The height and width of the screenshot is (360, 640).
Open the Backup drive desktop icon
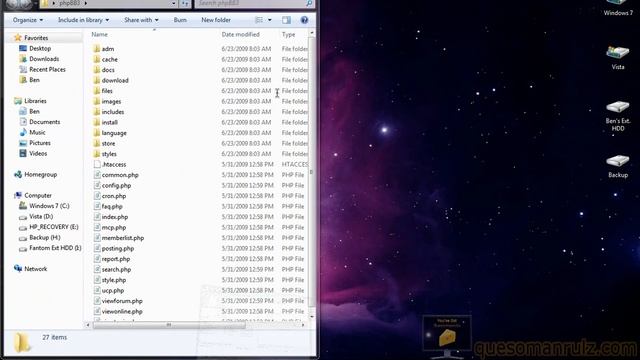(x=618, y=166)
